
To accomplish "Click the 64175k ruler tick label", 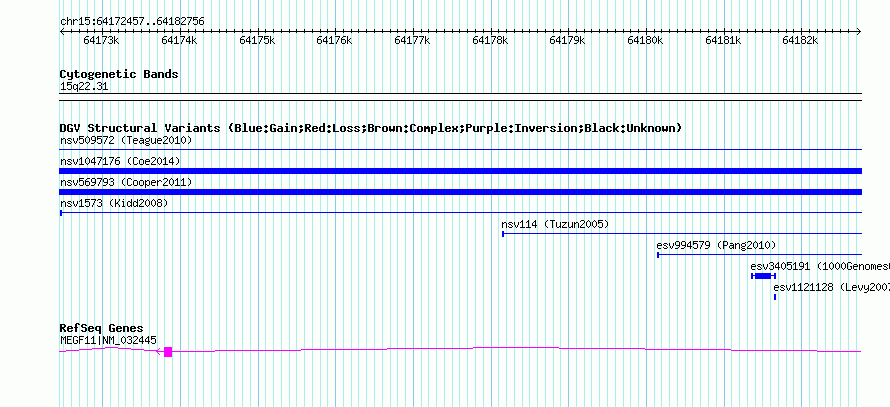I will (257, 40).
